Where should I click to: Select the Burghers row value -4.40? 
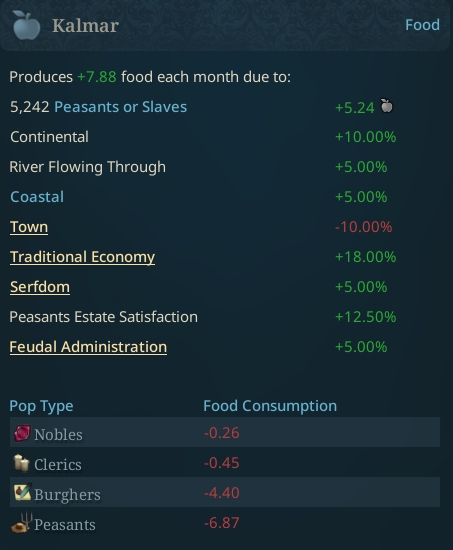221,493
